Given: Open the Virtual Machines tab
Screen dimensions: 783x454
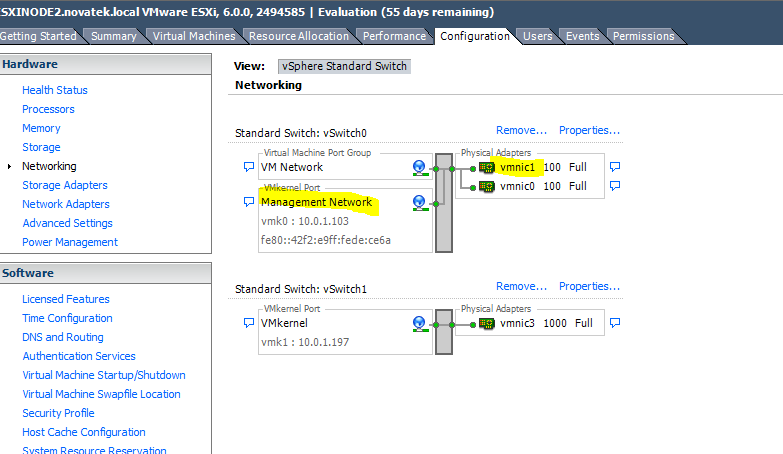Looking at the screenshot, I should tap(194, 36).
